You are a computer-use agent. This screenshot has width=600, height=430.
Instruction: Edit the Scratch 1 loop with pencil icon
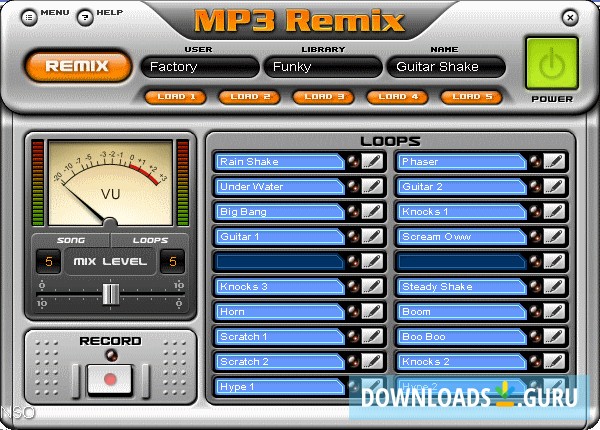372,337
